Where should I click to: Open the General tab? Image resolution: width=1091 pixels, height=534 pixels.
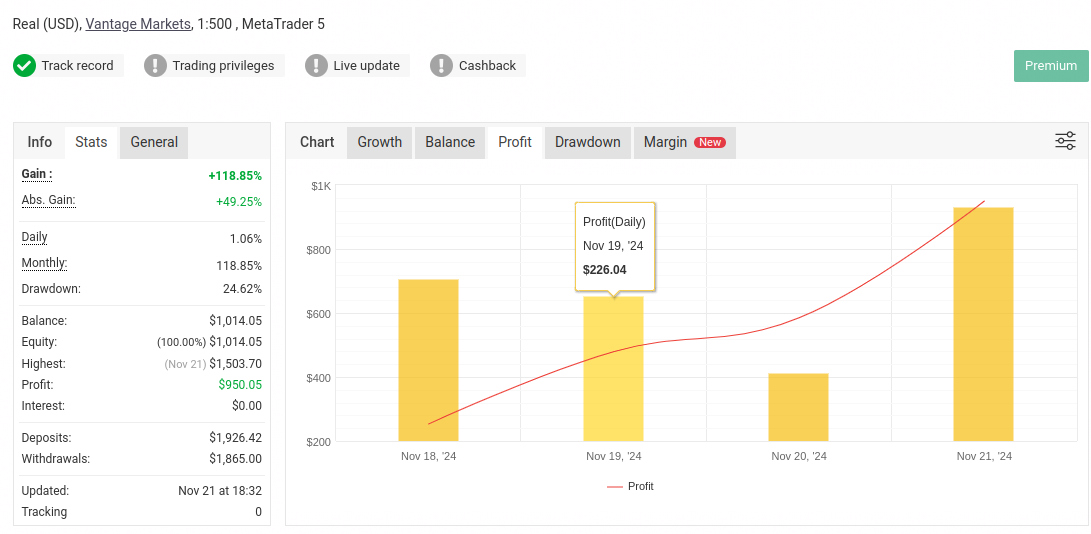click(154, 142)
